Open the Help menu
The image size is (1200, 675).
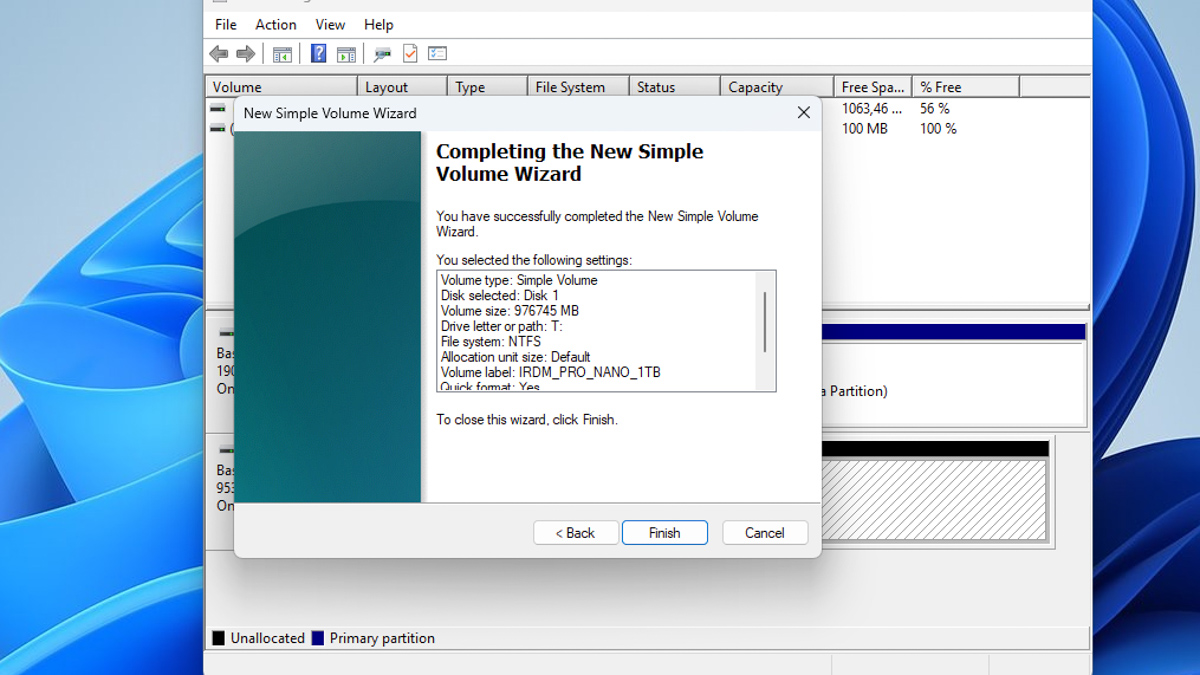(x=378, y=24)
